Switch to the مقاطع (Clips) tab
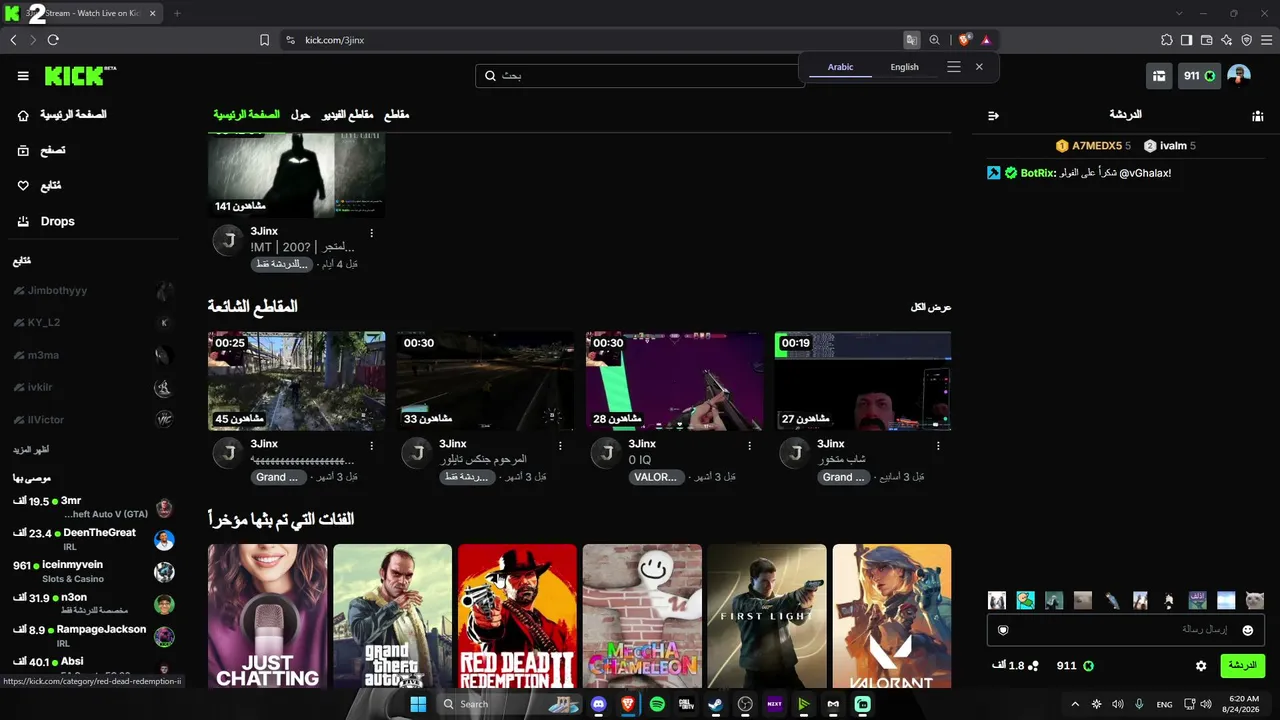Image resolution: width=1280 pixels, height=720 pixels. tap(397, 115)
